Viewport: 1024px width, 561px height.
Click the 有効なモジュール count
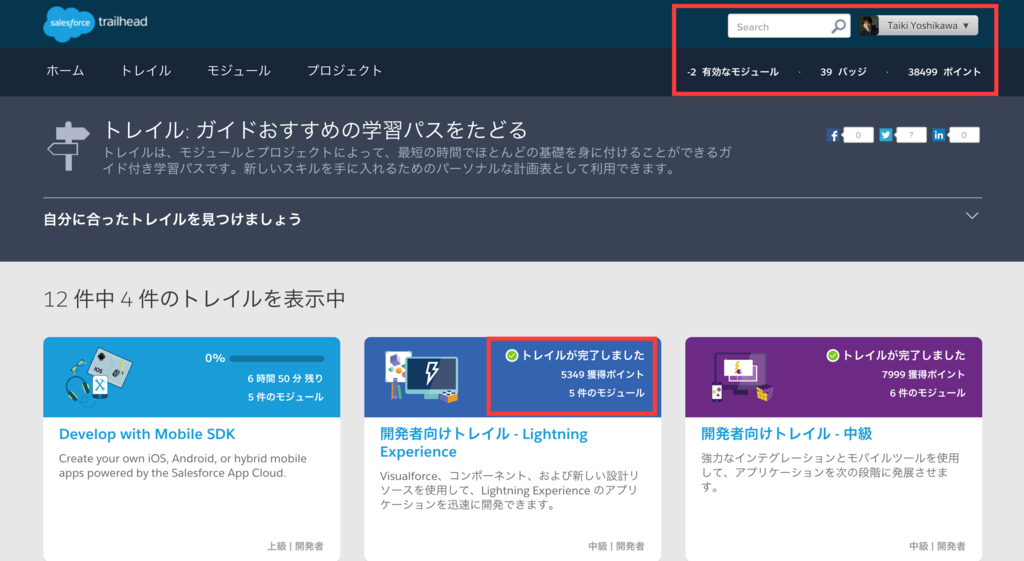[733, 72]
